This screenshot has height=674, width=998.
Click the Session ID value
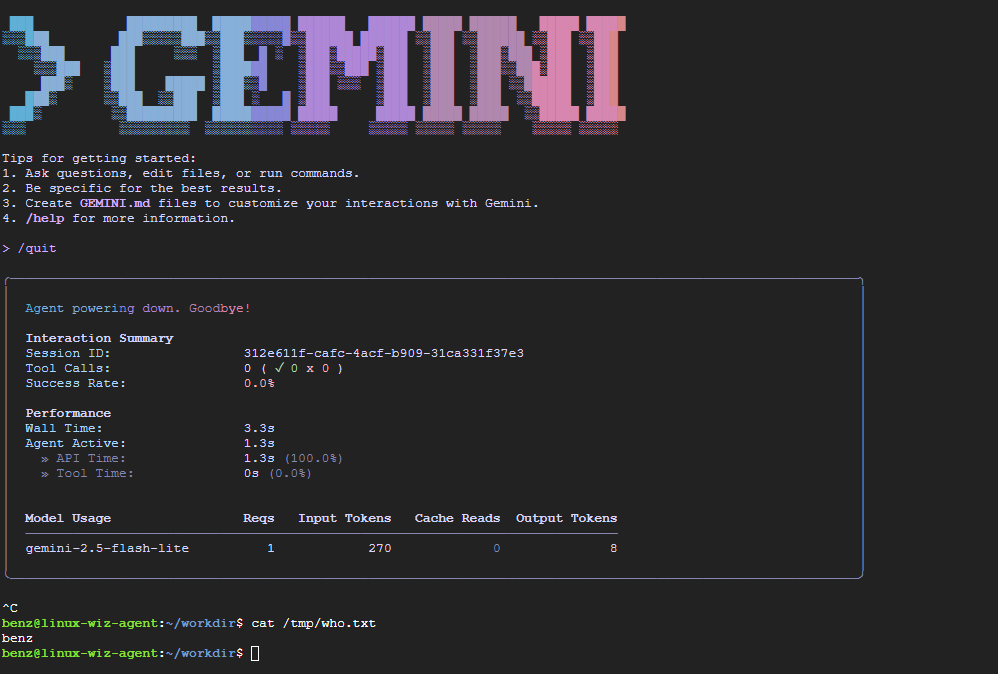click(384, 353)
